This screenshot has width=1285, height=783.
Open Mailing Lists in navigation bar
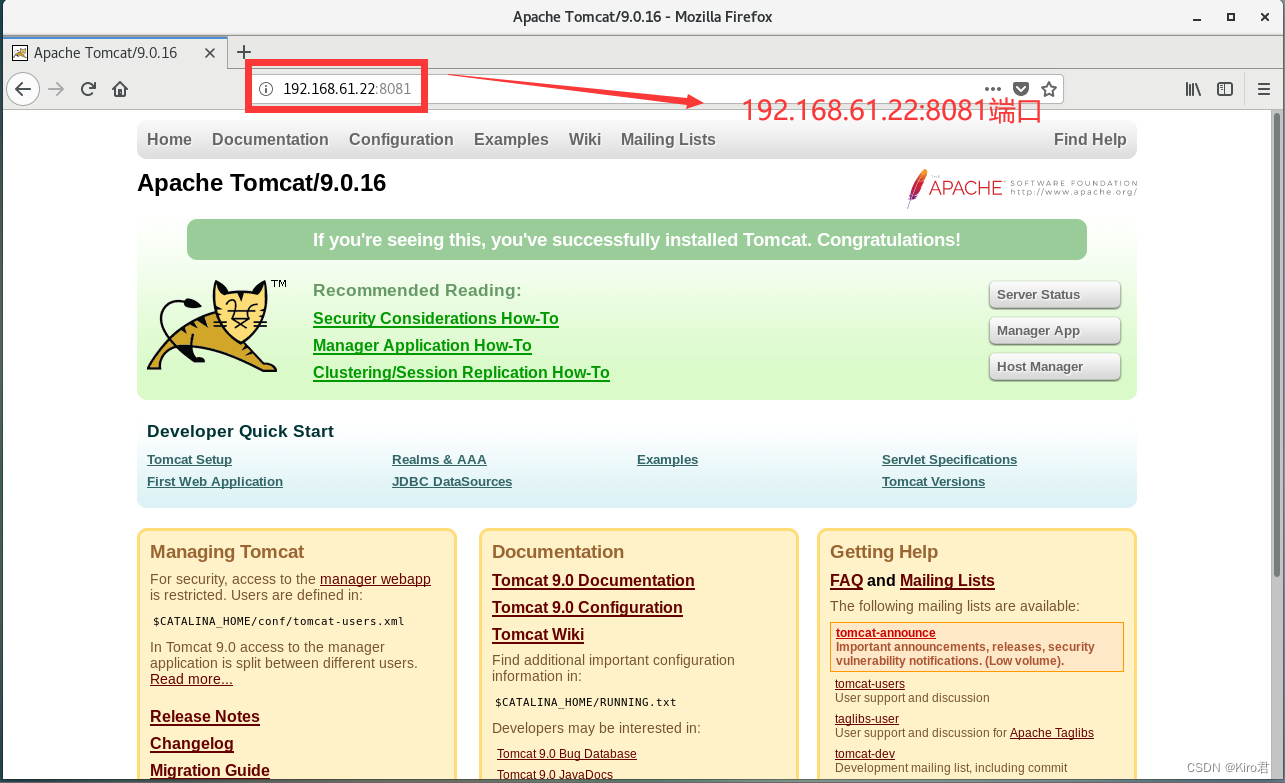[x=668, y=140]
